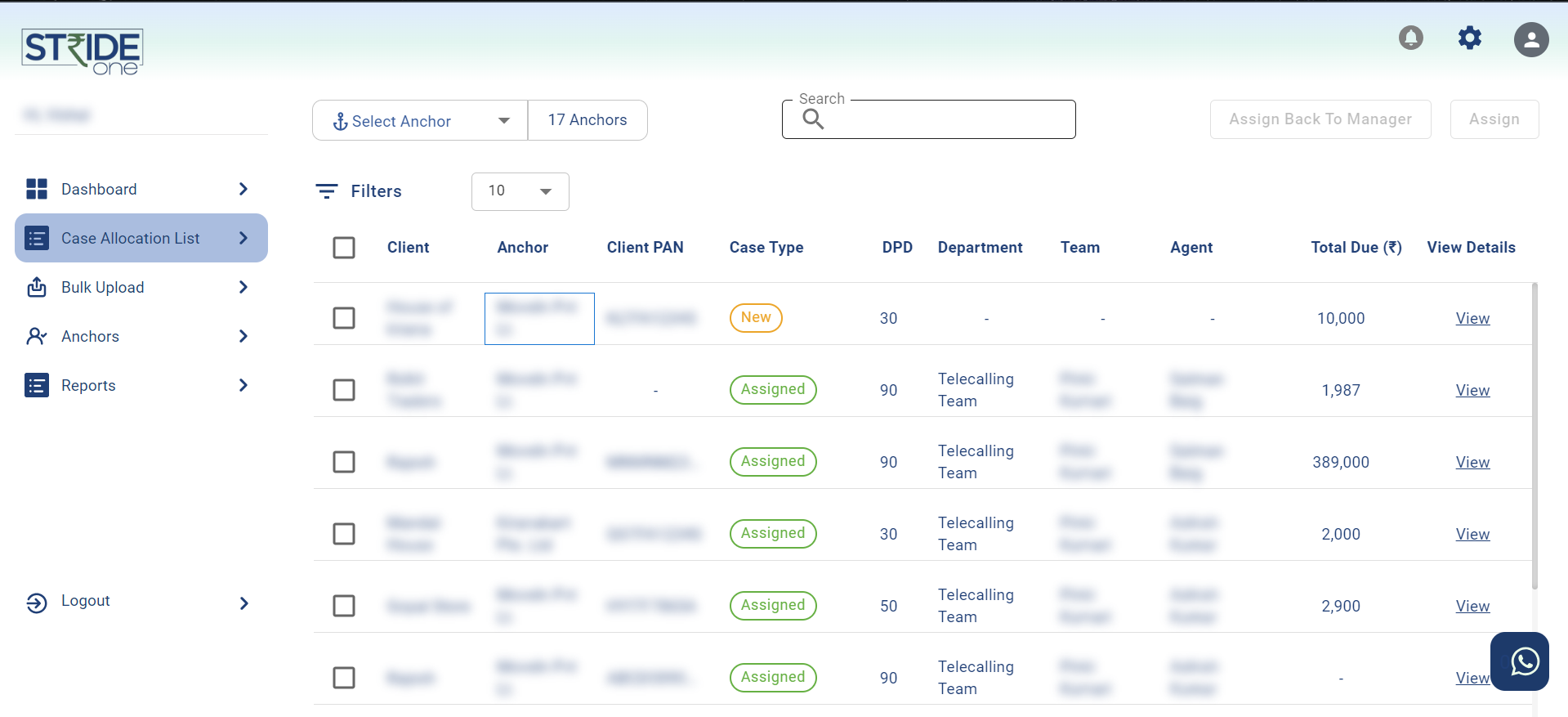The height and width of the screenshot is (717, 1568).
Task: View details for the 1,987 due row
Action: [x=1472, y=390]
